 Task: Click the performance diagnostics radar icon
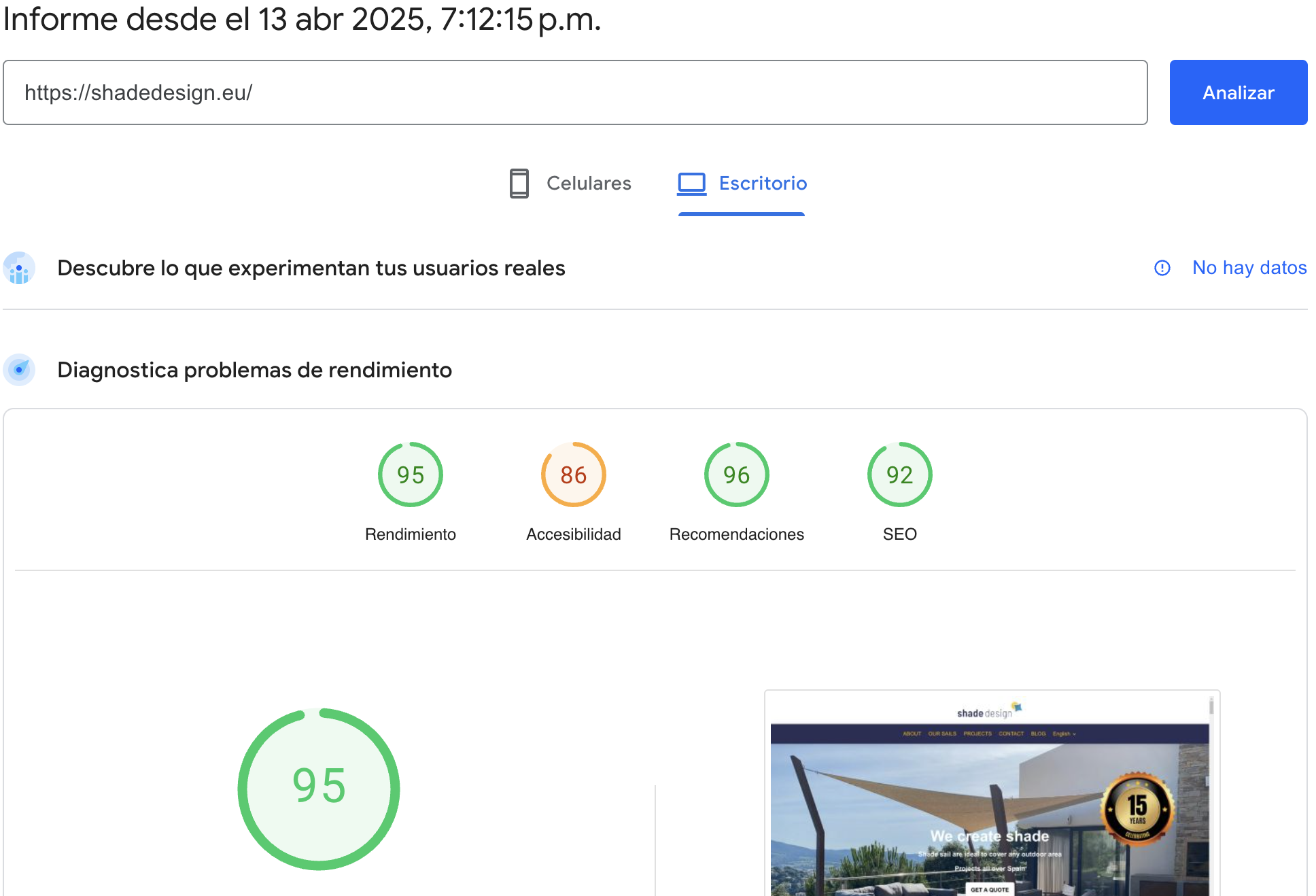coord(19,370)
